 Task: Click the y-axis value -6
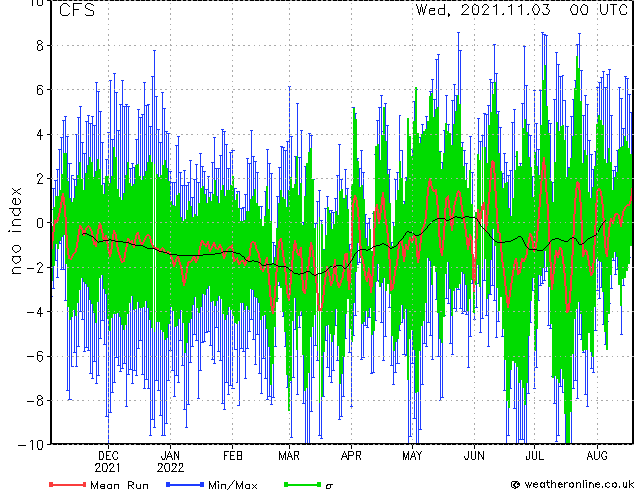[35, 356]
